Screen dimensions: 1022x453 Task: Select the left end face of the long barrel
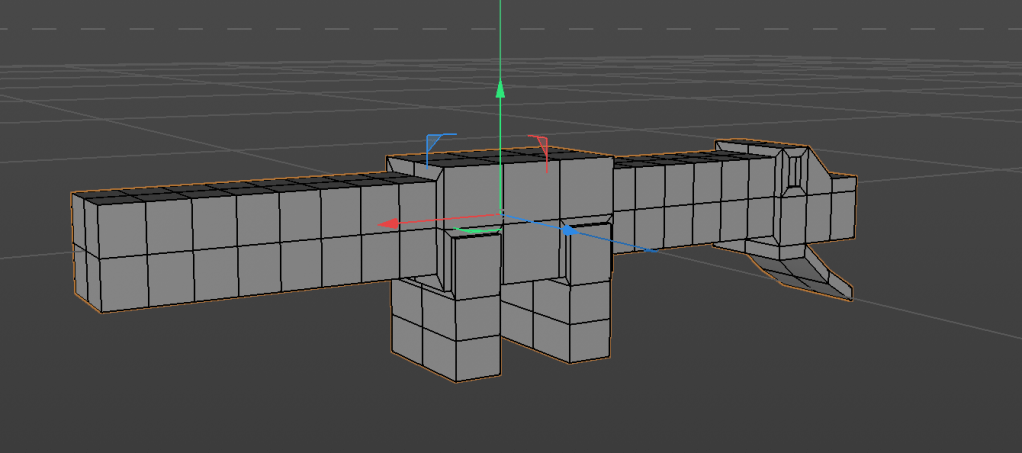click(84, 252)
